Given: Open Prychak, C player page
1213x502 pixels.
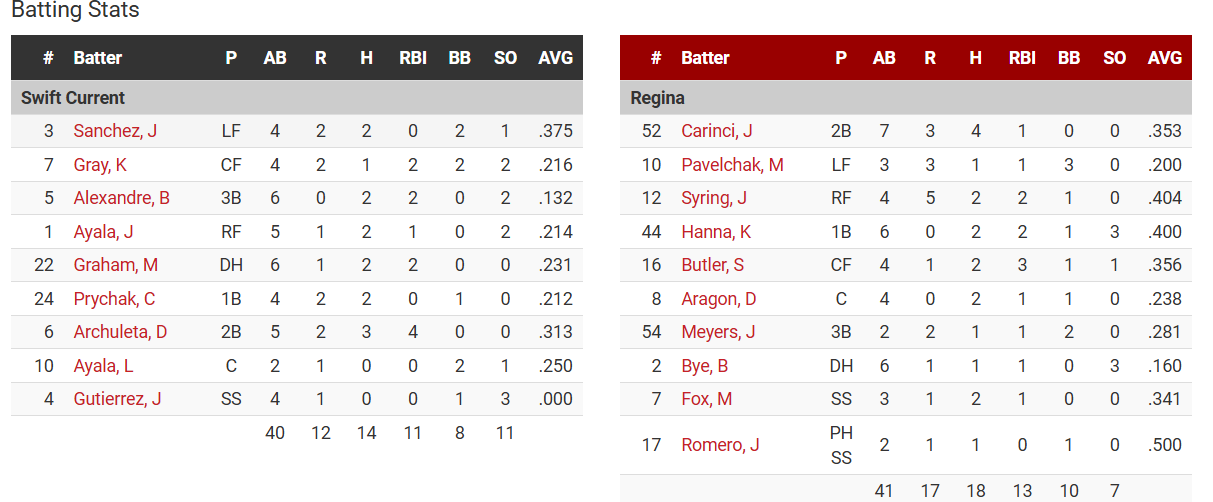Looking at the screenshot, I should (114, 299).
